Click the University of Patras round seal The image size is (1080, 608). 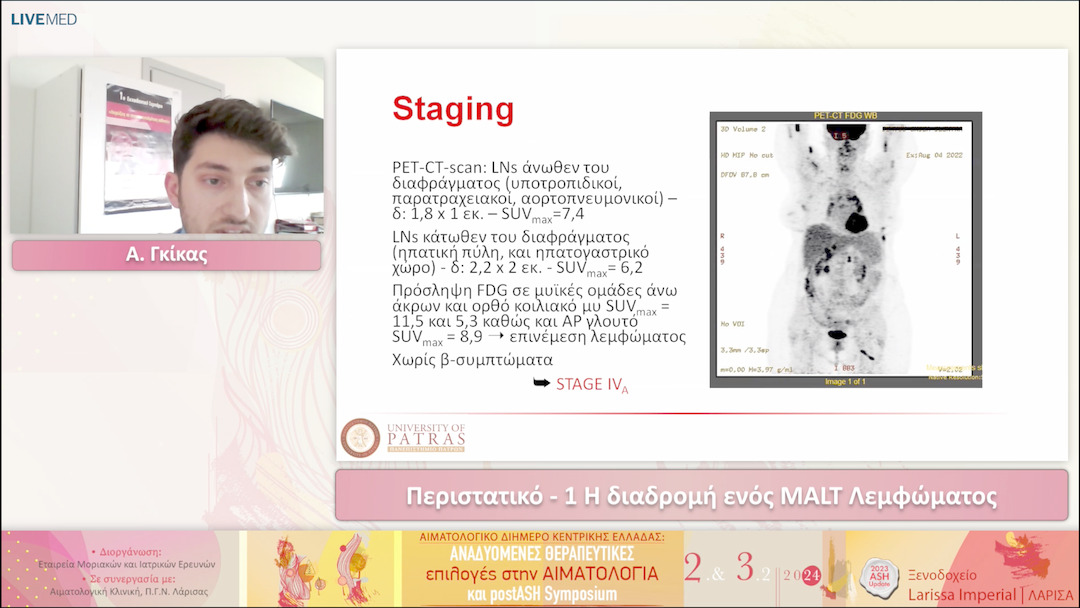(360, 438)
